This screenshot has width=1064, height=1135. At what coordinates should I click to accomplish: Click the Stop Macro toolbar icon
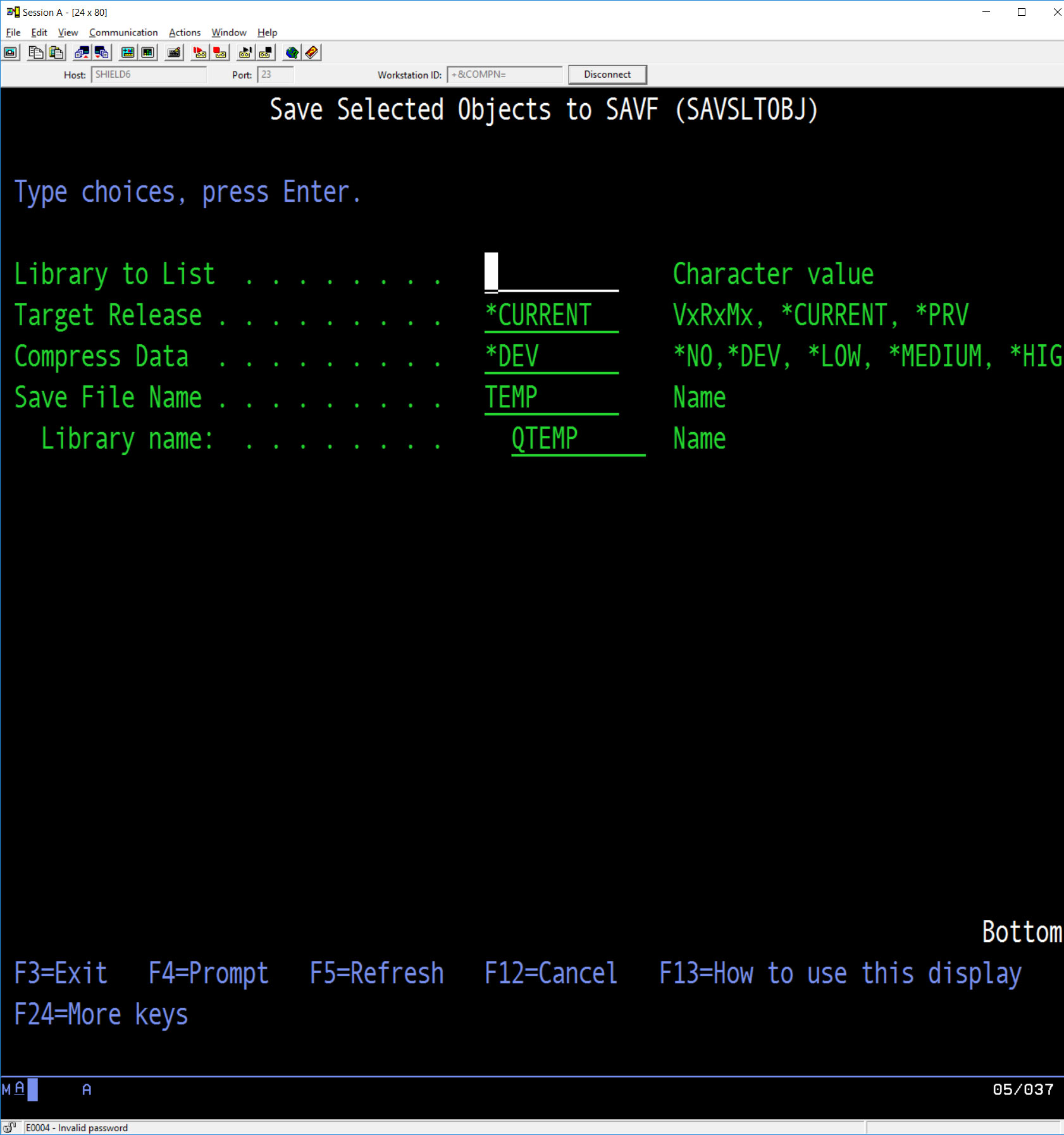pos(265,53)
